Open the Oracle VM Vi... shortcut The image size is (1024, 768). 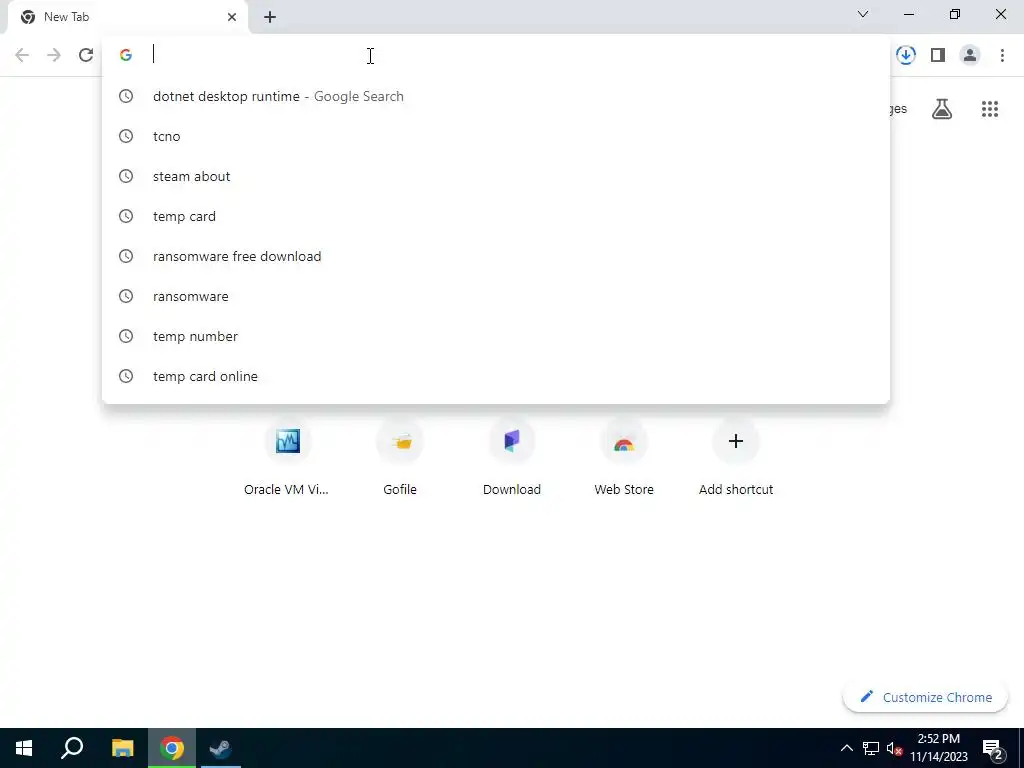pos(287,458)
